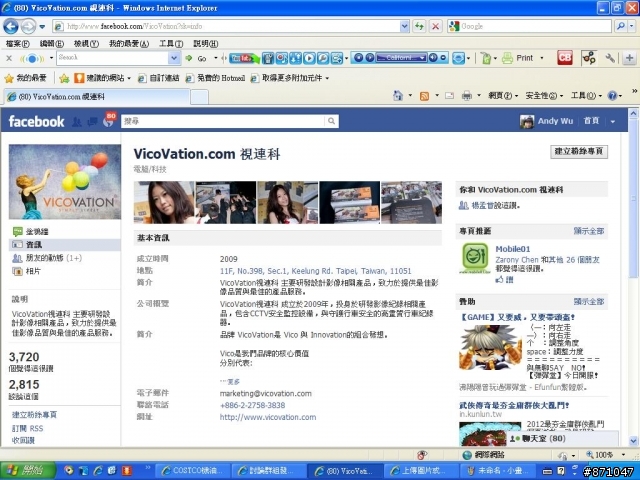The height and width of the screenshot is (480, 640).
Task: Open the recent pages dropdown arrow
Action: click(x=42, y=27)
